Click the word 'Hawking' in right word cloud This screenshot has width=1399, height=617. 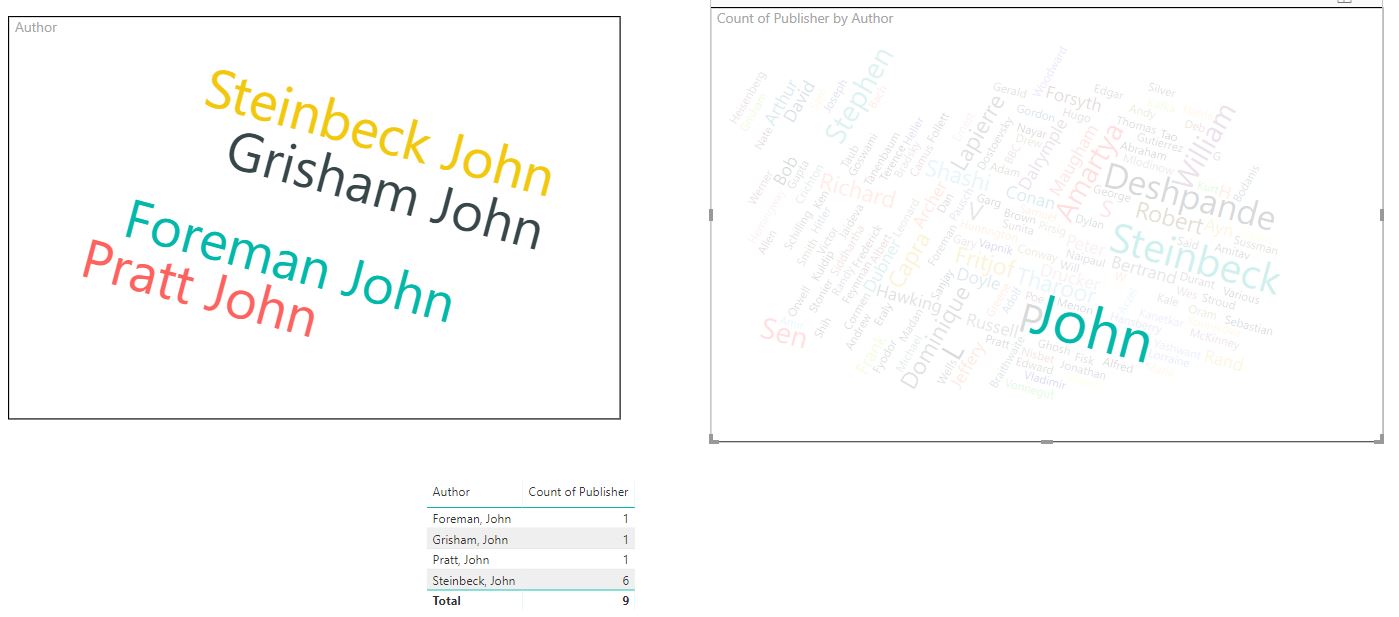(x=909, y=296)
